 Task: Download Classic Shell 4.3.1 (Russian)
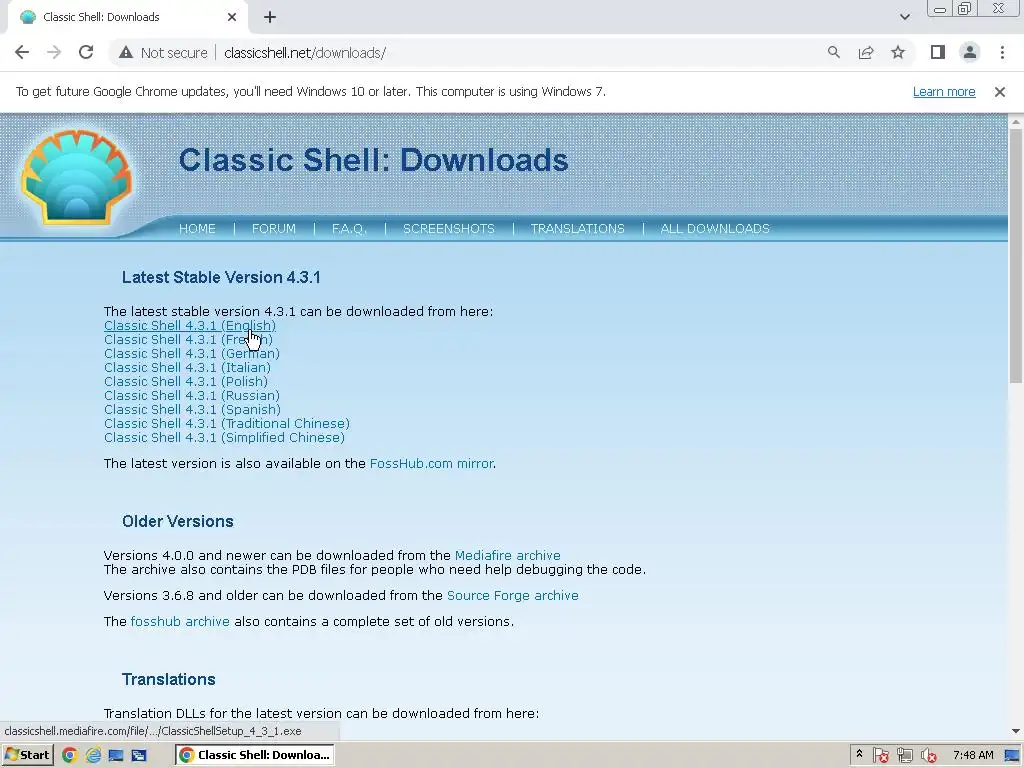click(191, 396)
